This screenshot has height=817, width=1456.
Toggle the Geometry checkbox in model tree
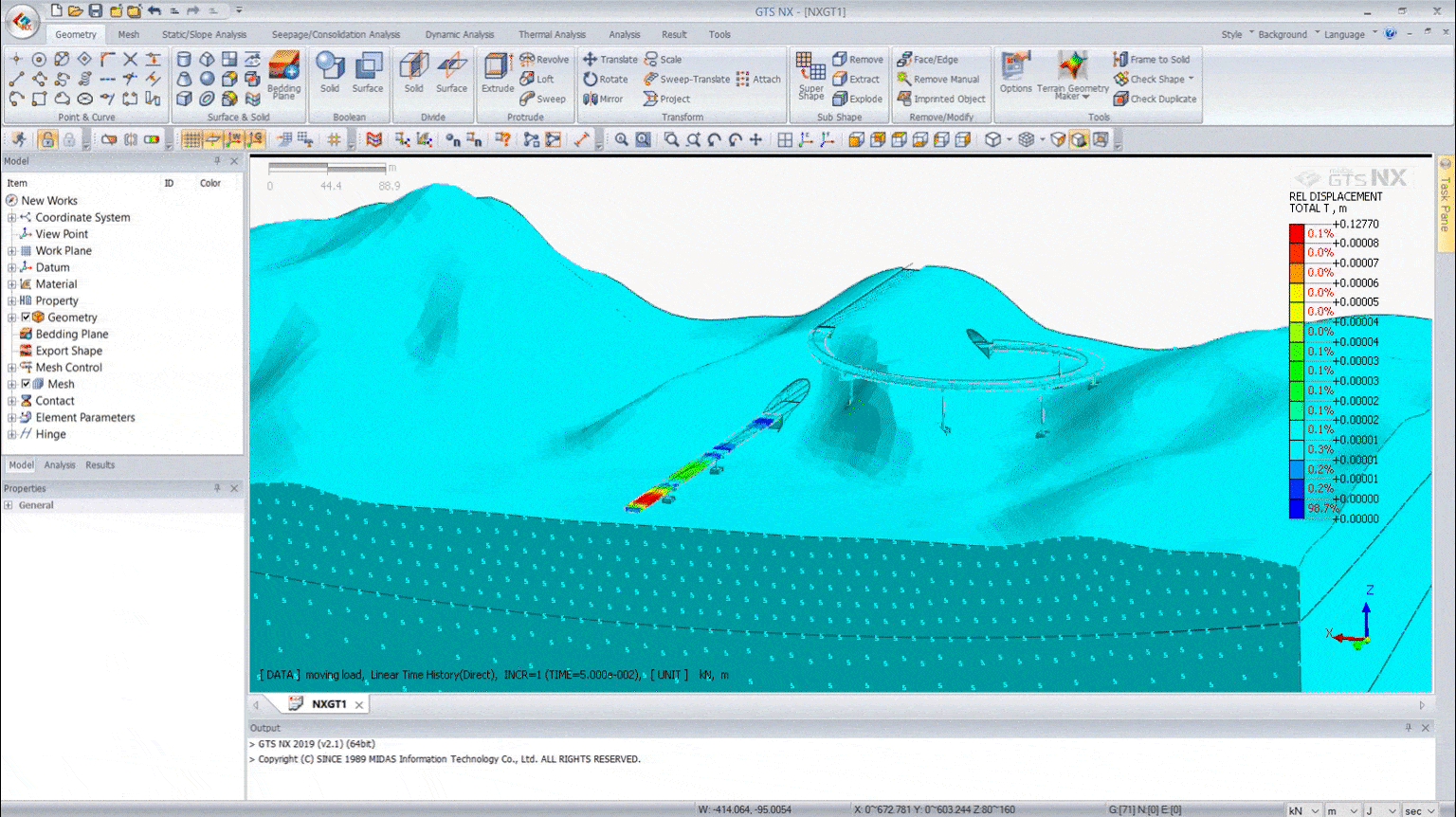click(x=26, y=318)
